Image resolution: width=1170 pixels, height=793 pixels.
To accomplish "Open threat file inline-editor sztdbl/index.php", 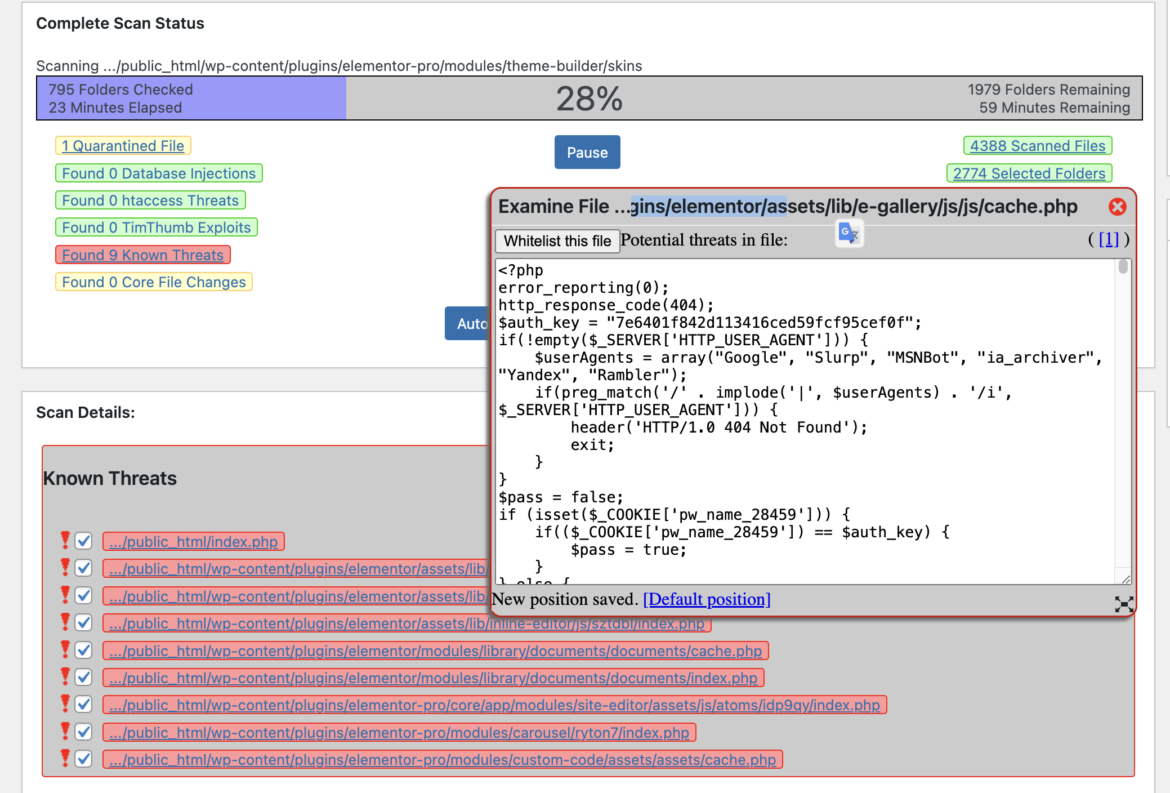I will point(407,624).
